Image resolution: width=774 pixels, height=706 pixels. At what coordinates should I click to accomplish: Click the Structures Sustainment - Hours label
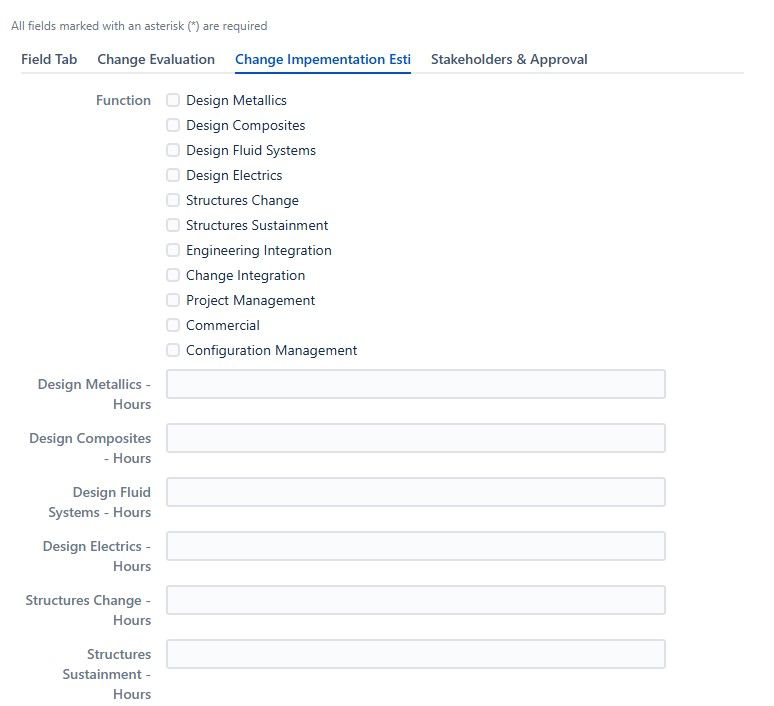click(107, 674)
